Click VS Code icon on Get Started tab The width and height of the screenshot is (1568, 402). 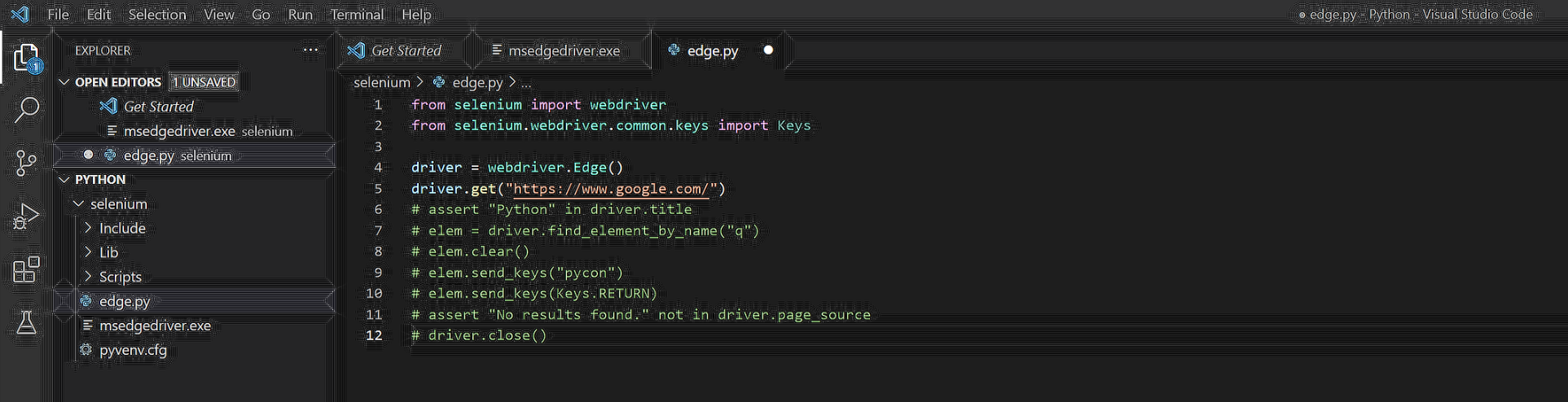point(356,50)
